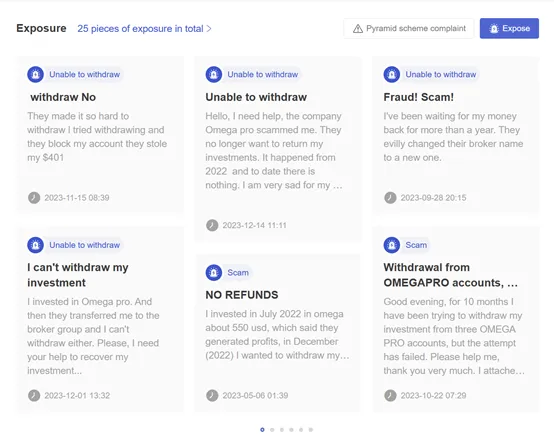This screenshot has height=437, width=554.
Task: Open 'Withdrawal from OMEGAPRO accounts' card title
Action: (450, 275)
